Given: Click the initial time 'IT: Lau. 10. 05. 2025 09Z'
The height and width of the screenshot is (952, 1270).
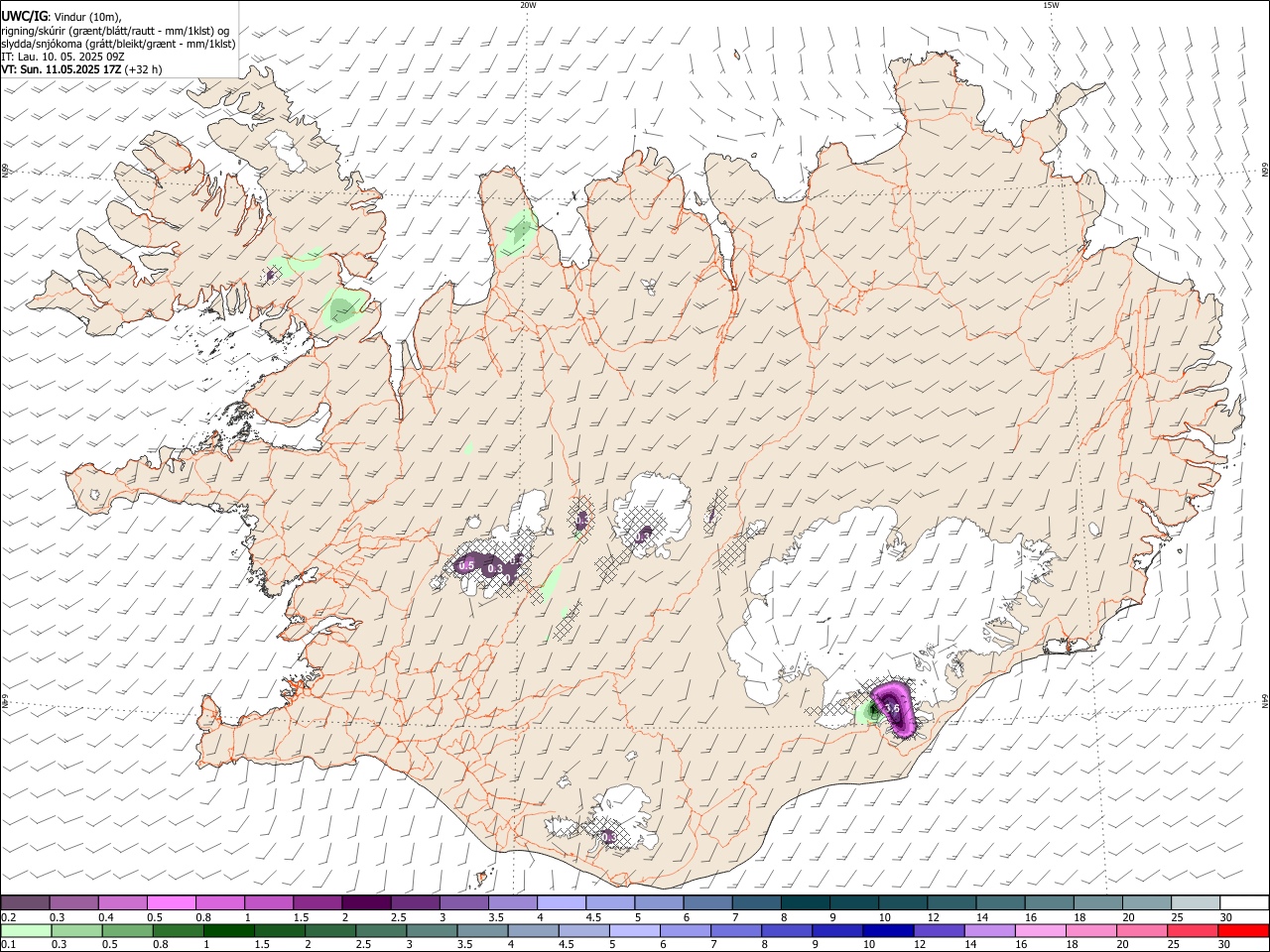Looking at the screenshot, I should (63, 57).
